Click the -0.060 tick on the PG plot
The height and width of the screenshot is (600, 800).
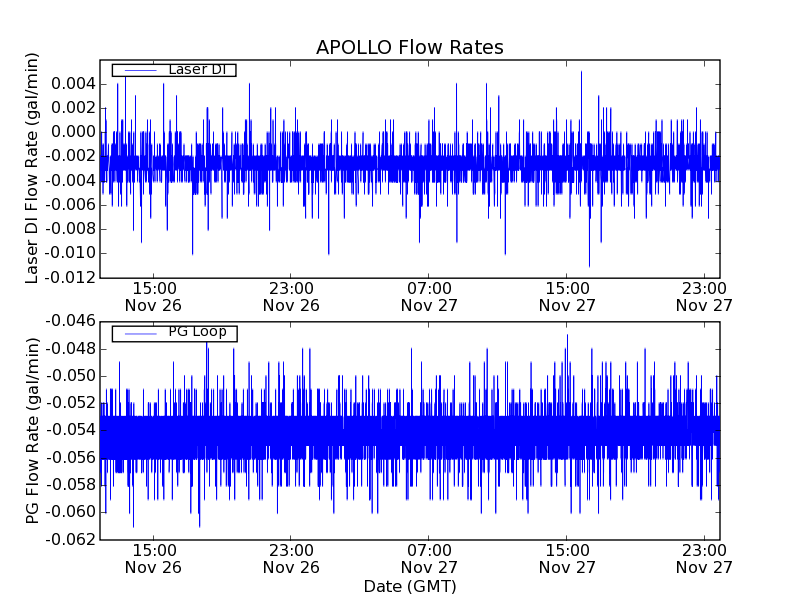70,512
